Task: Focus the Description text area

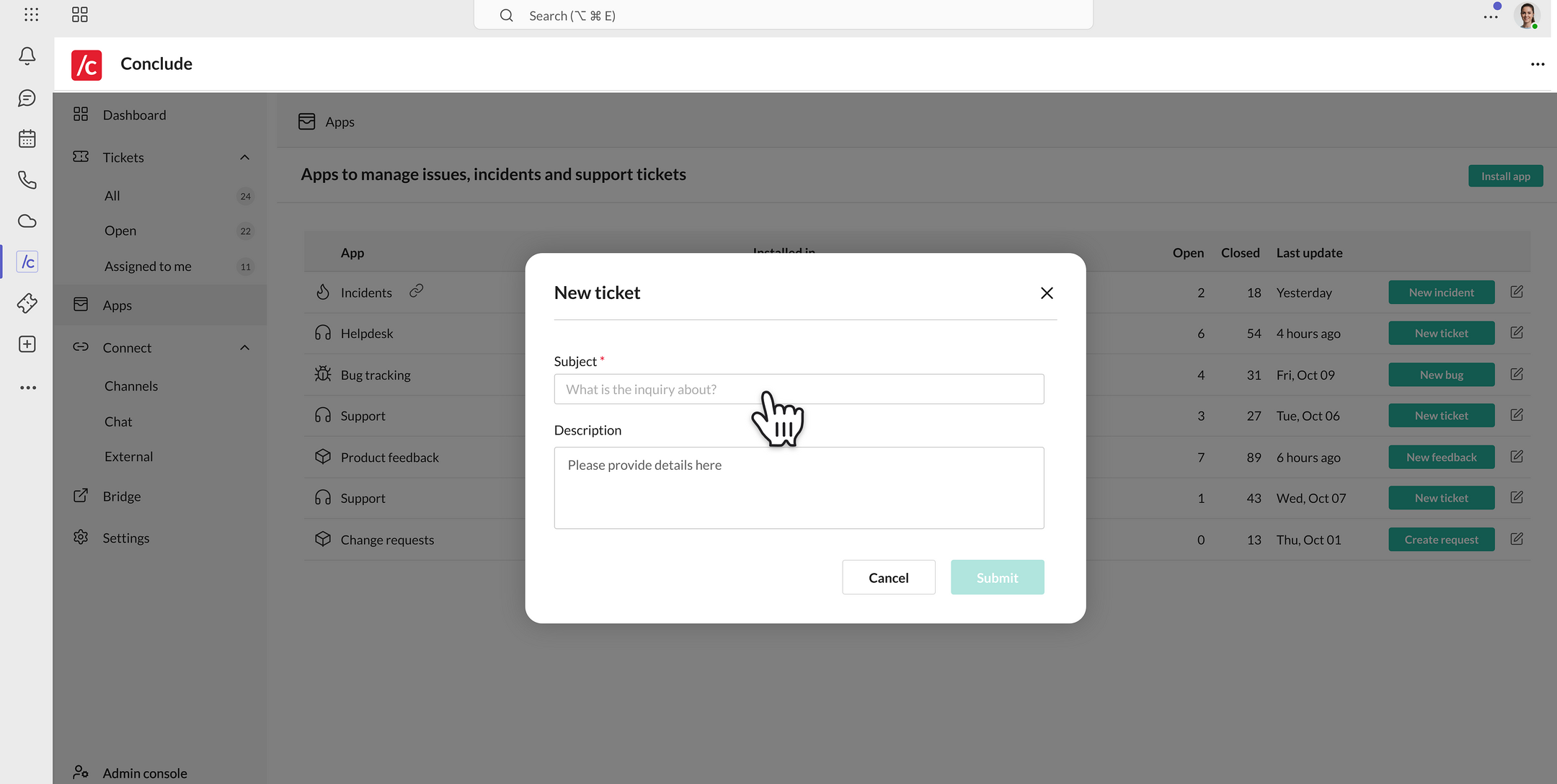Action: coord(799,488)
